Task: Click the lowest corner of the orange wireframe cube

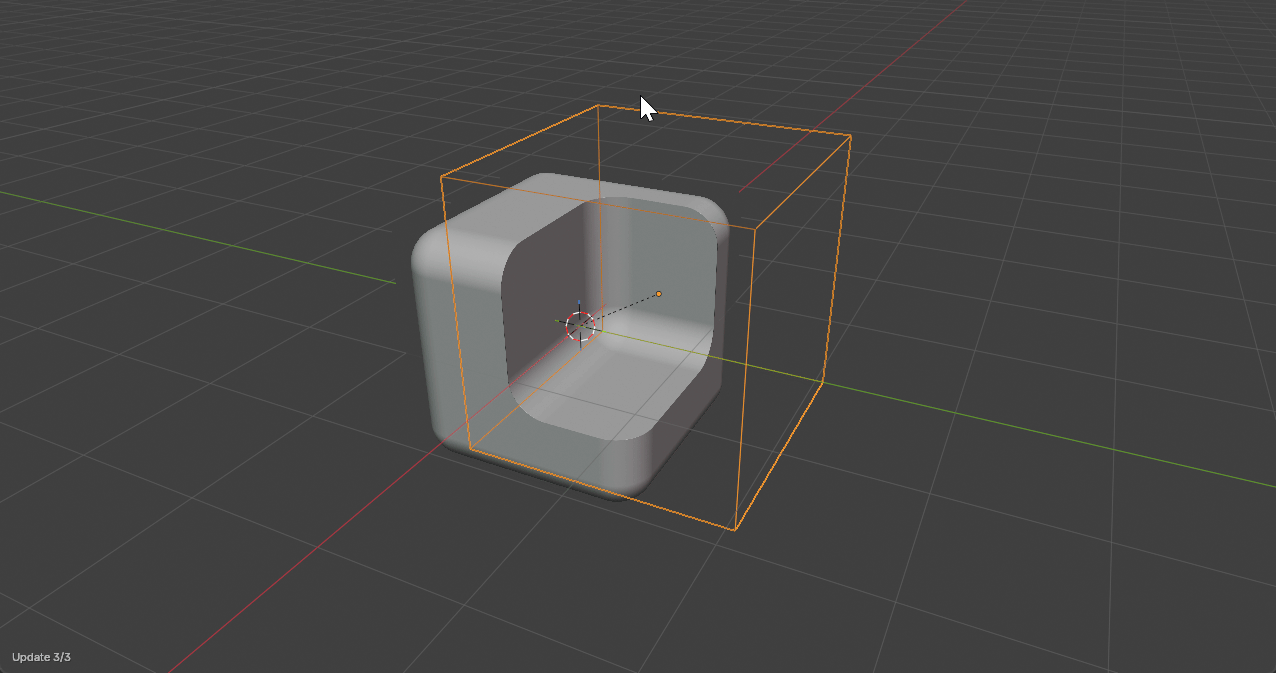Action: tap(736, 530)
